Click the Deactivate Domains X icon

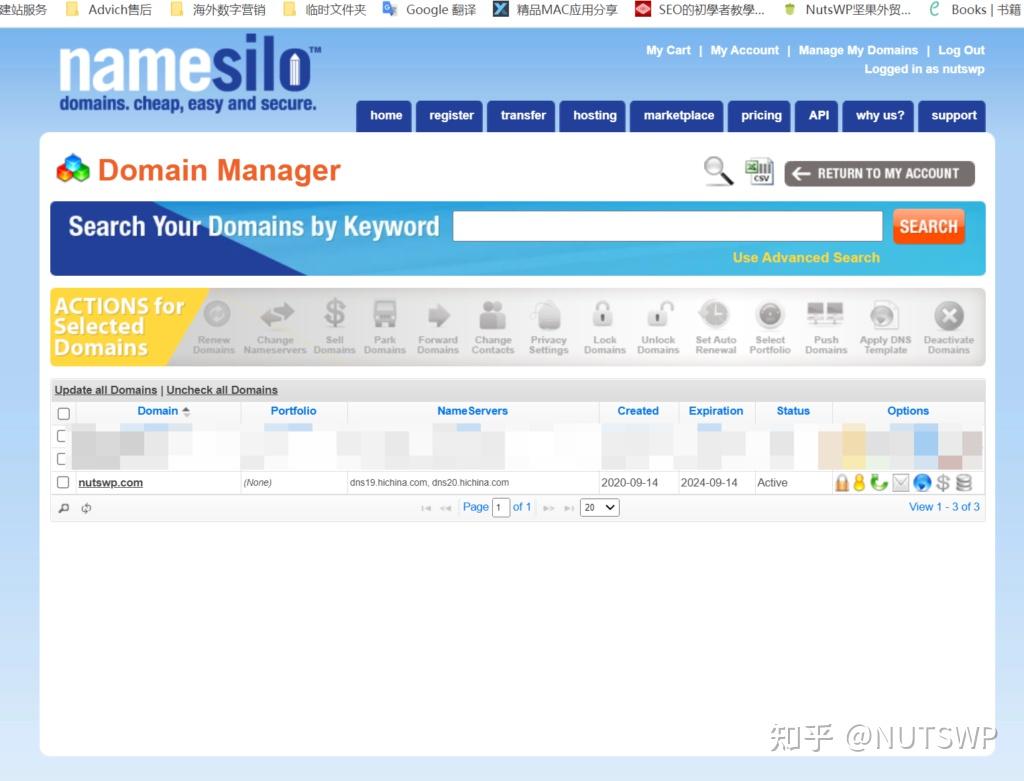(x=948, y=316)
